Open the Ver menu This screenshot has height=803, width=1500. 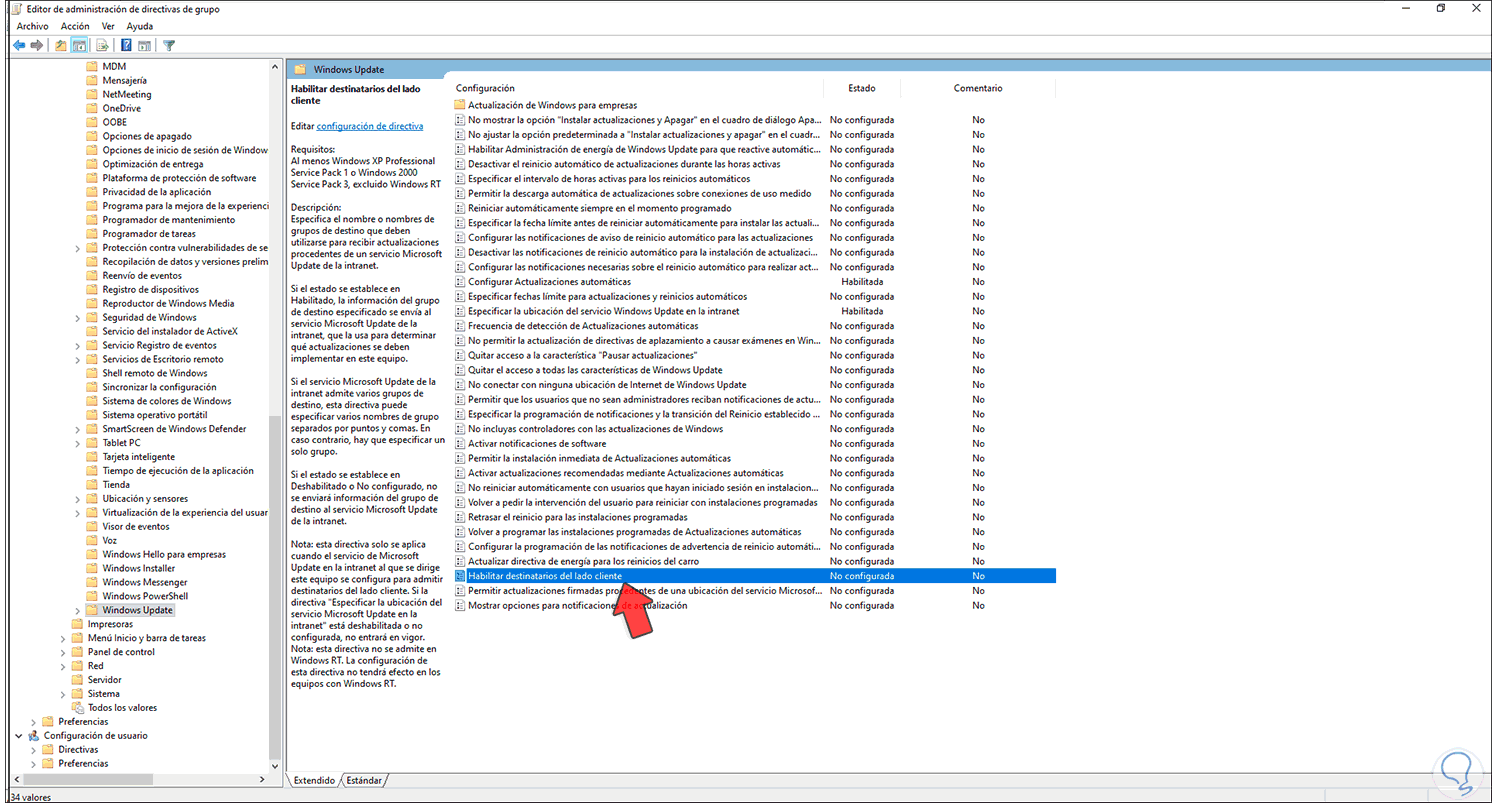click(108, 26)
